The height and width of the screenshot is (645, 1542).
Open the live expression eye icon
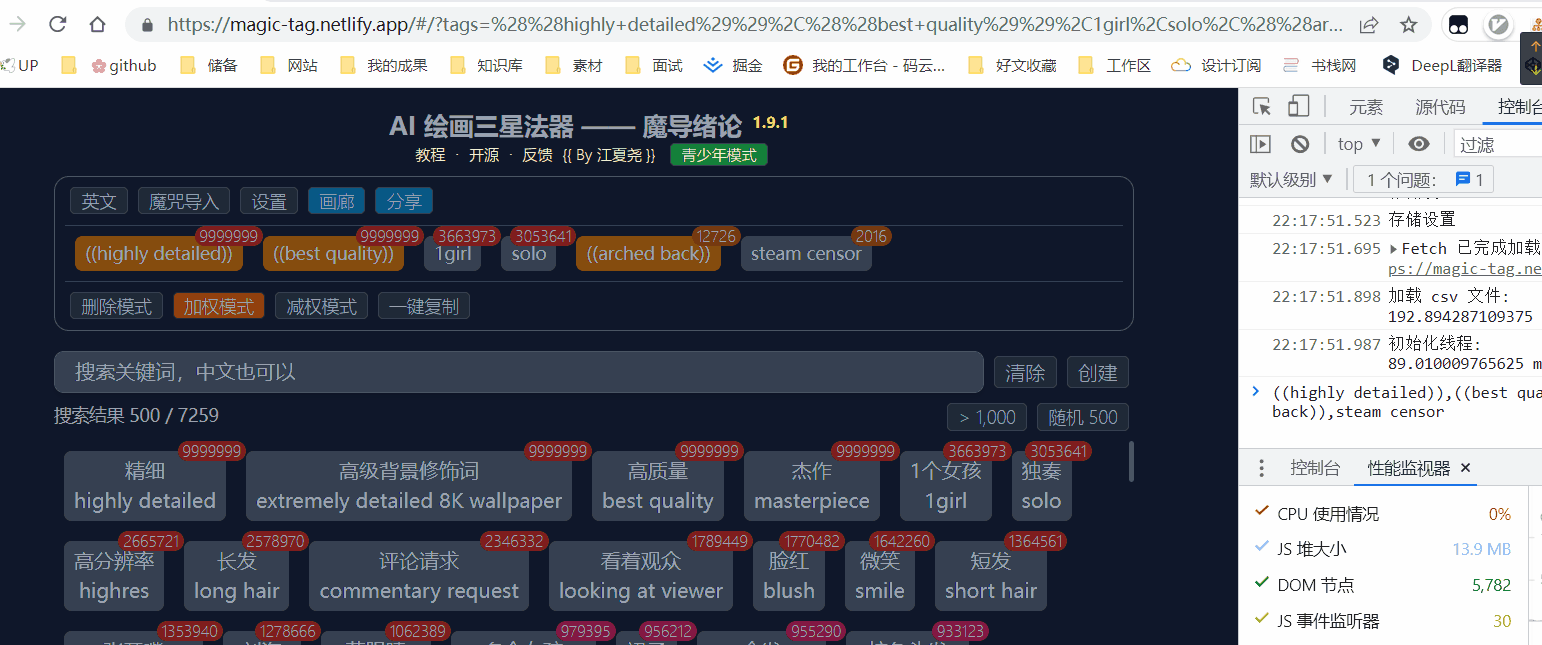click(x=1419, y=143)
